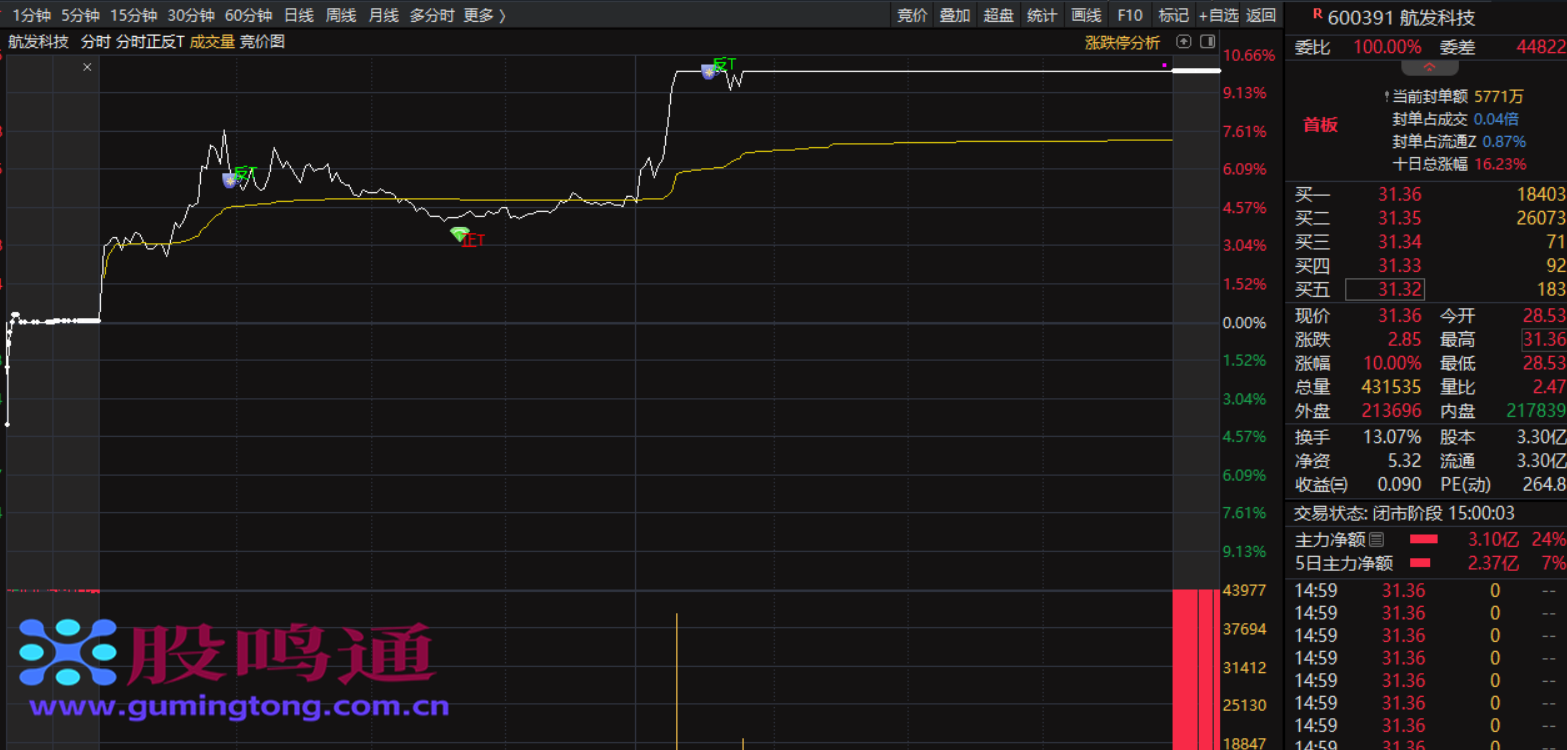Click the info icon before 当前封单额
The image size is (1567, 750).
1386,97
